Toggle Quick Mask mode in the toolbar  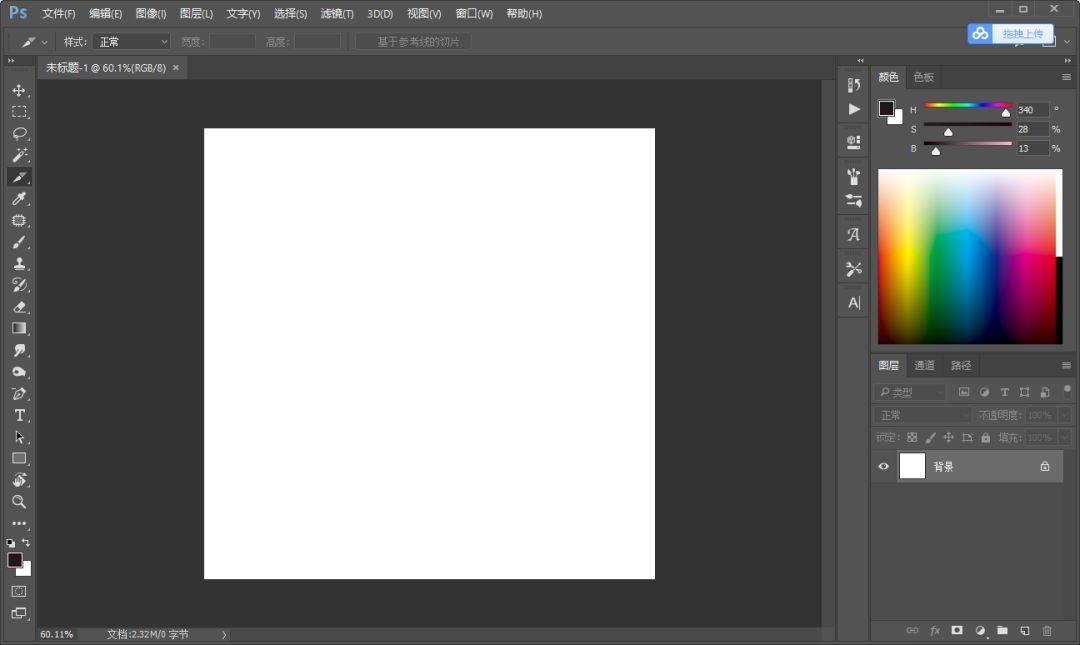(x=19, y=591)
